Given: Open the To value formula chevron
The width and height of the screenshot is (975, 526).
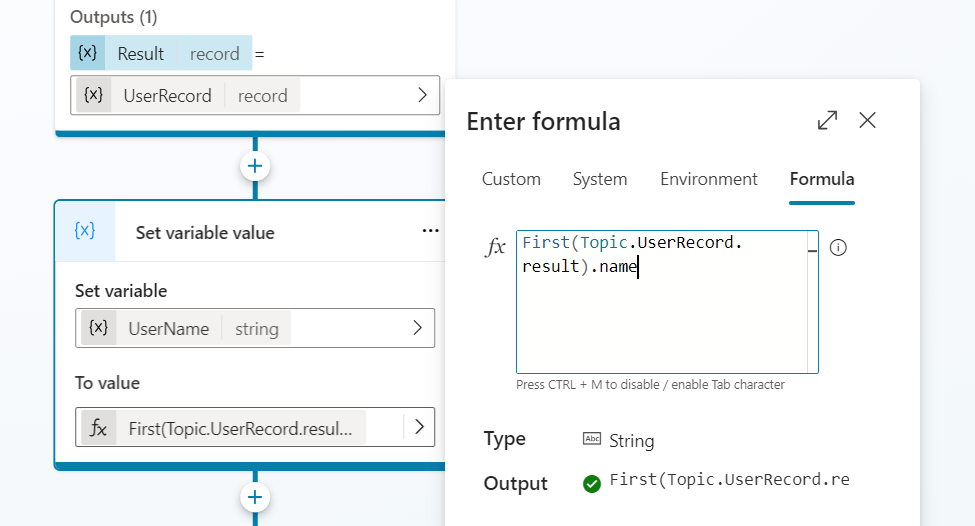Looking at the screenshot, I should [x=418, y=427].
